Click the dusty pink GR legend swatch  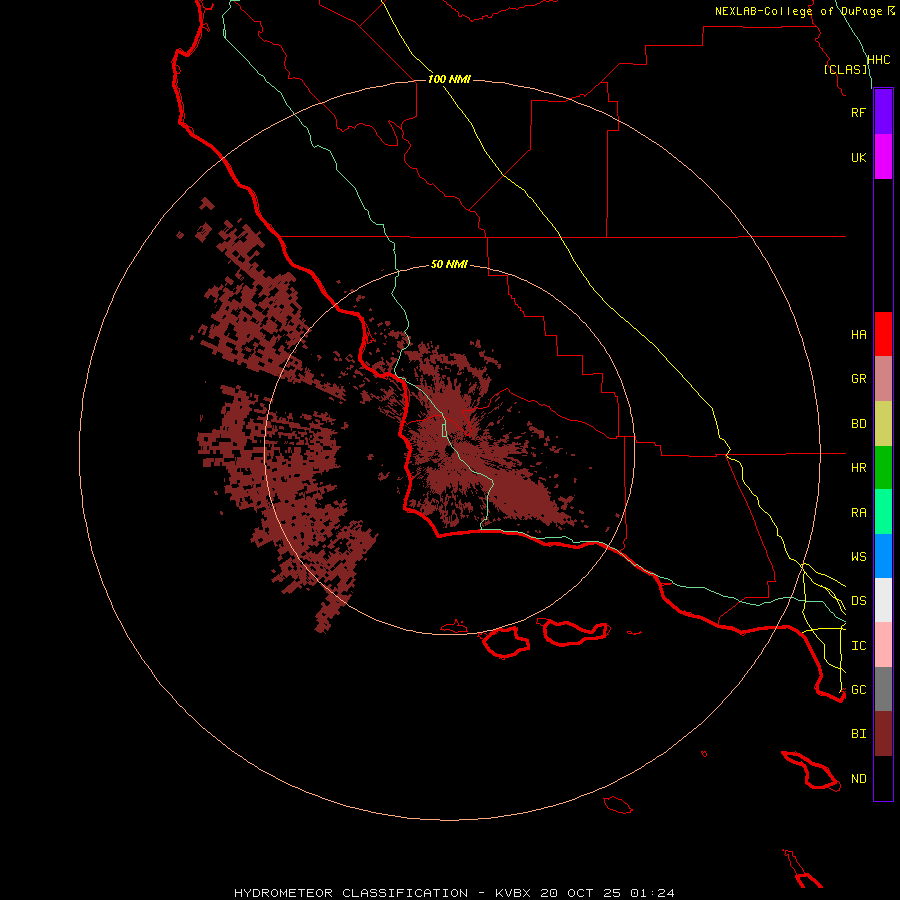click(883, 379)
